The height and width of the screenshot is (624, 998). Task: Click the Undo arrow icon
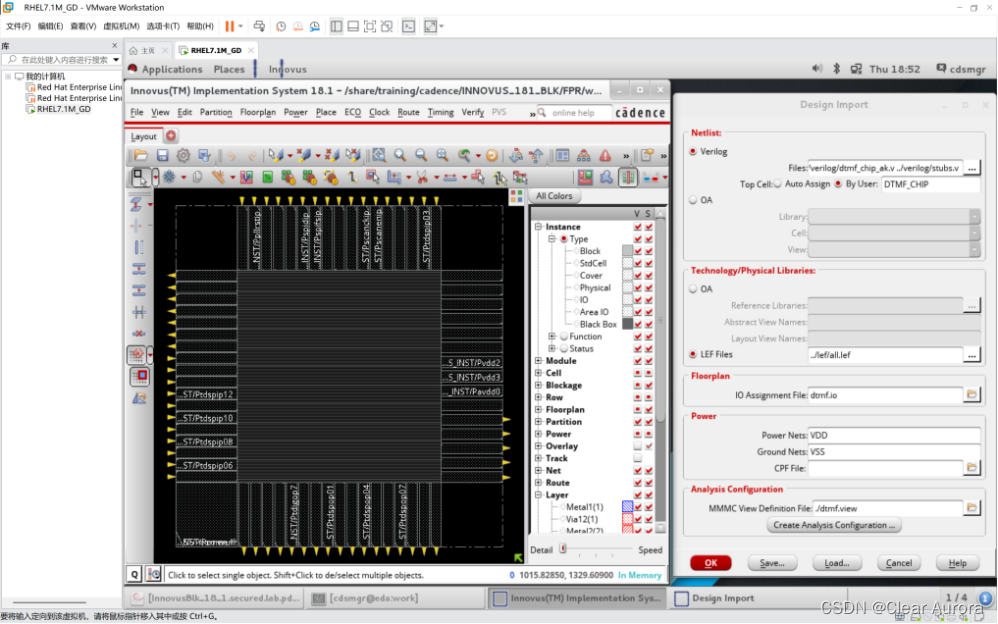coord(232,155)
